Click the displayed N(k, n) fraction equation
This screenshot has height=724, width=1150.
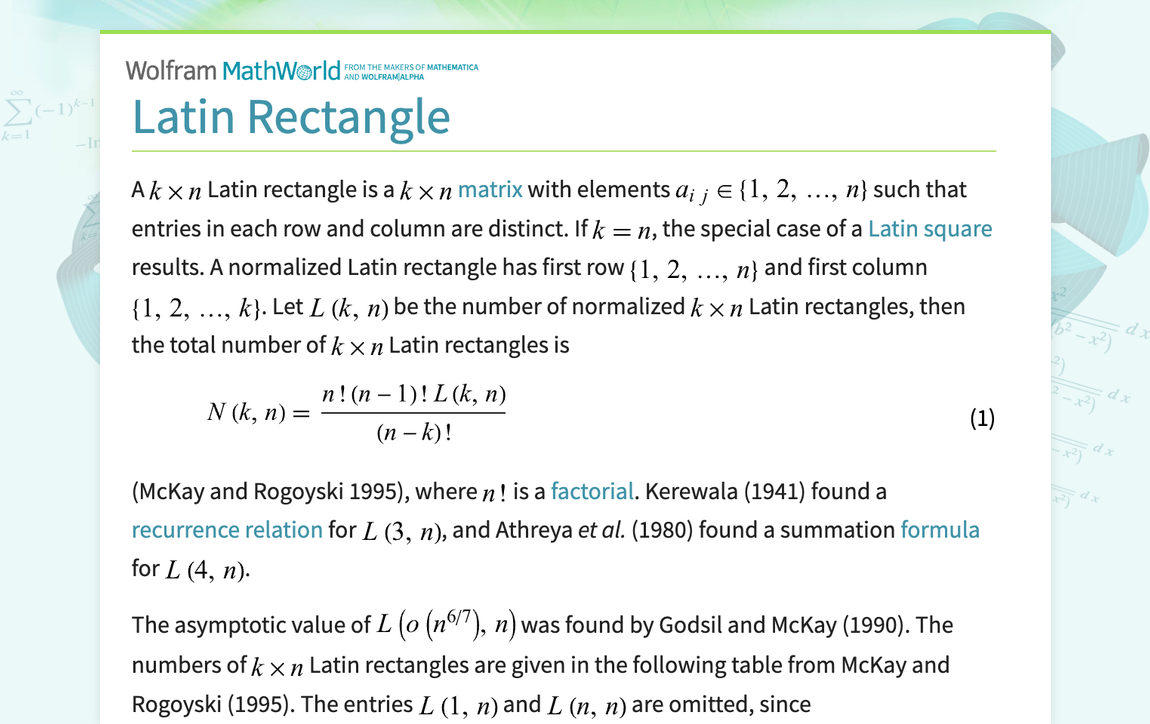point(357,412)
